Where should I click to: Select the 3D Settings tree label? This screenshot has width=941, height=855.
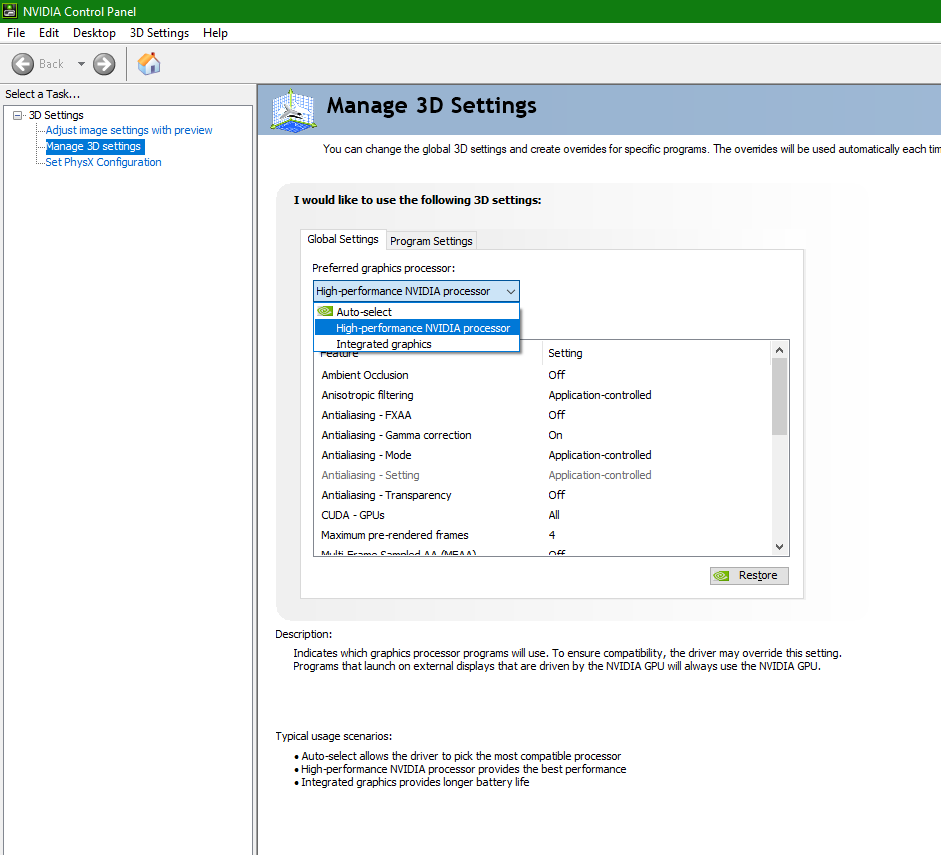[x=56, y=115]
